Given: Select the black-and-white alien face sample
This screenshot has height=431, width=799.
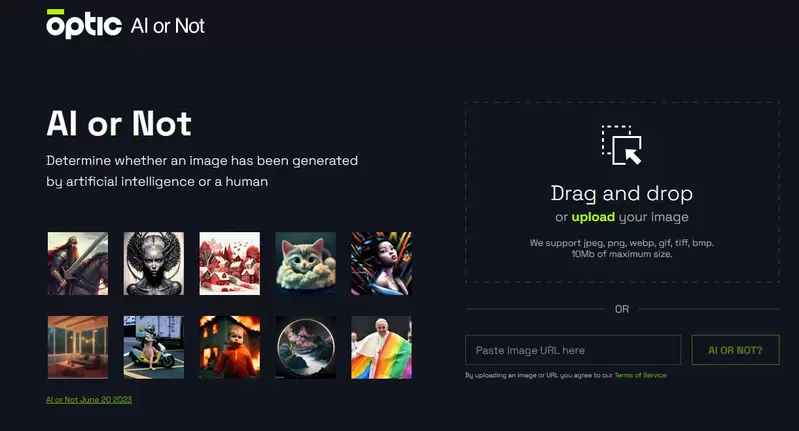Looking at the screenshot, I should (x=154, y=263).
